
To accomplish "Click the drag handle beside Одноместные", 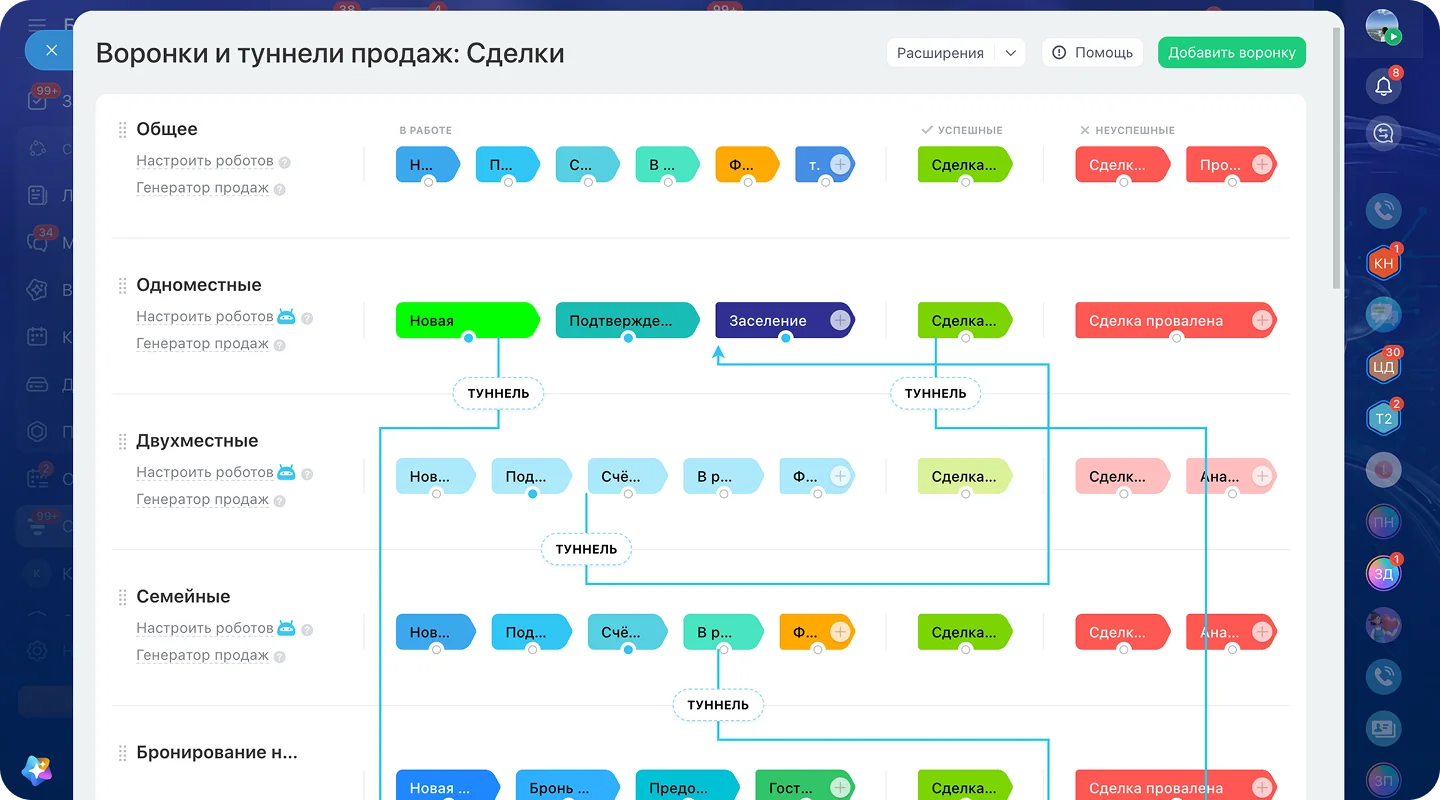I will tap(122, 286).
